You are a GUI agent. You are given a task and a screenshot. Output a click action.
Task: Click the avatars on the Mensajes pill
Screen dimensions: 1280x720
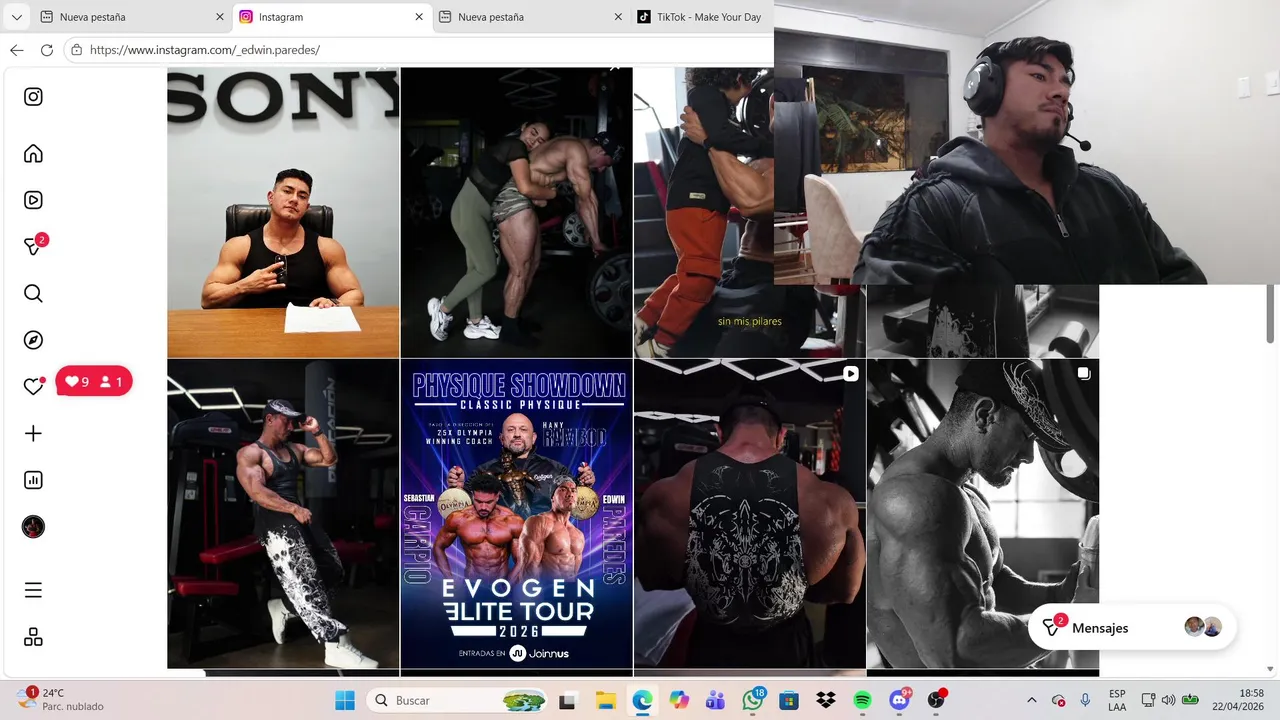1203,627
